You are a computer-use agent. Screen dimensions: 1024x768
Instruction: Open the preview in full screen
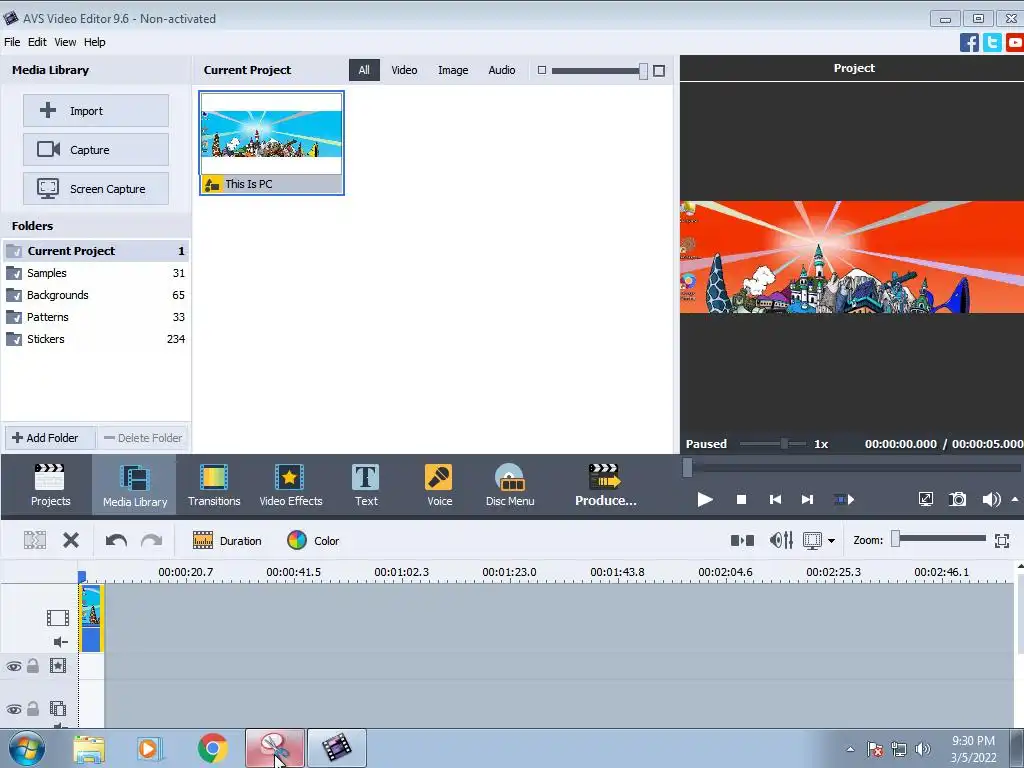[x=925, y=500]
